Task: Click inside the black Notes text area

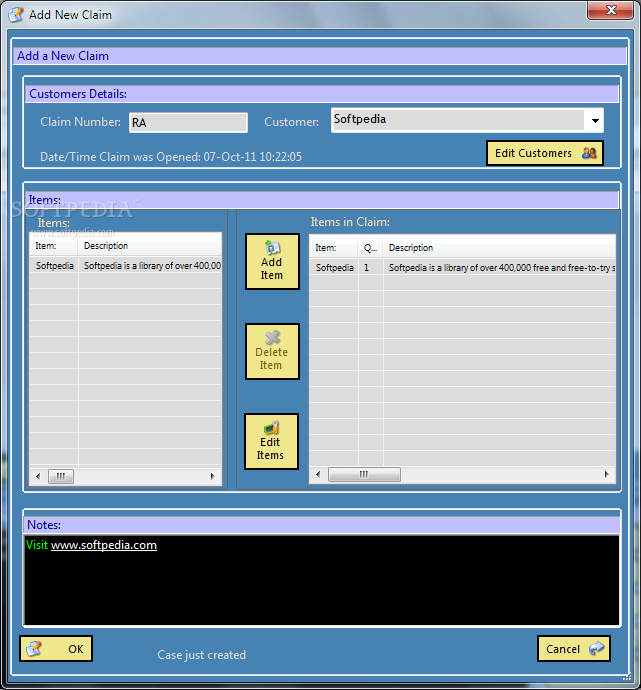Action: [322, 580]
